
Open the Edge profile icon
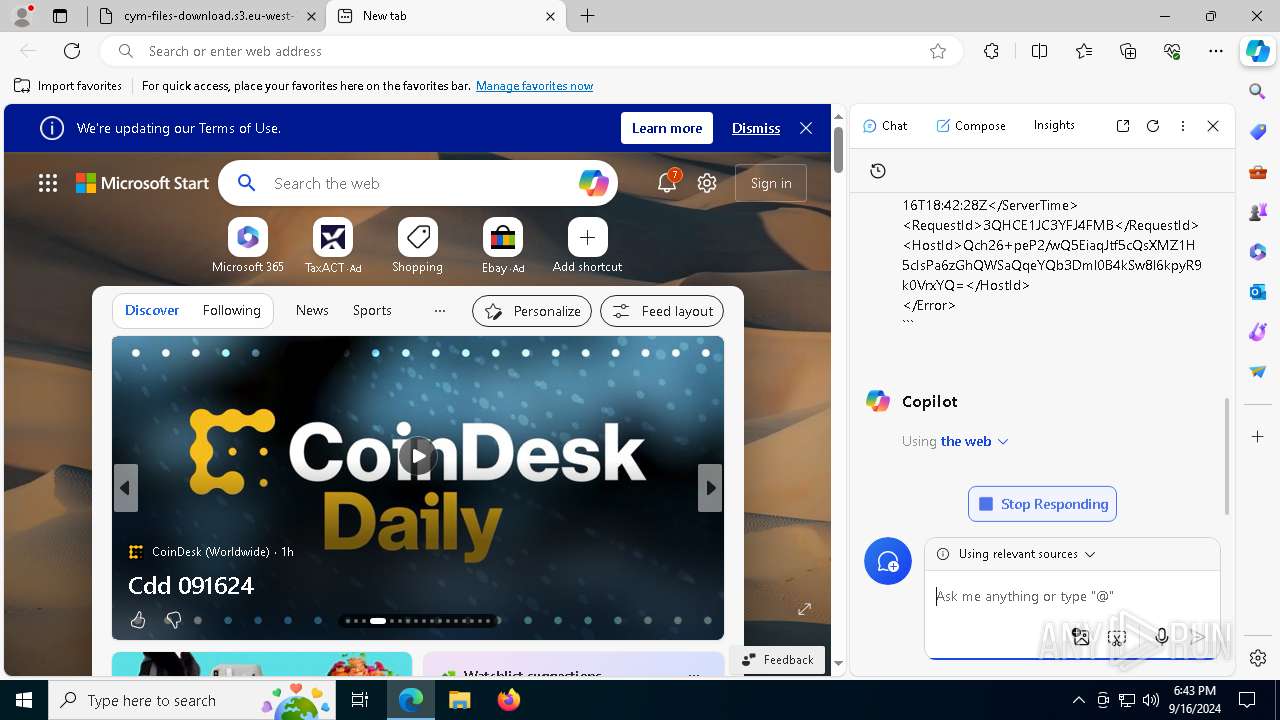pos(22,16)
